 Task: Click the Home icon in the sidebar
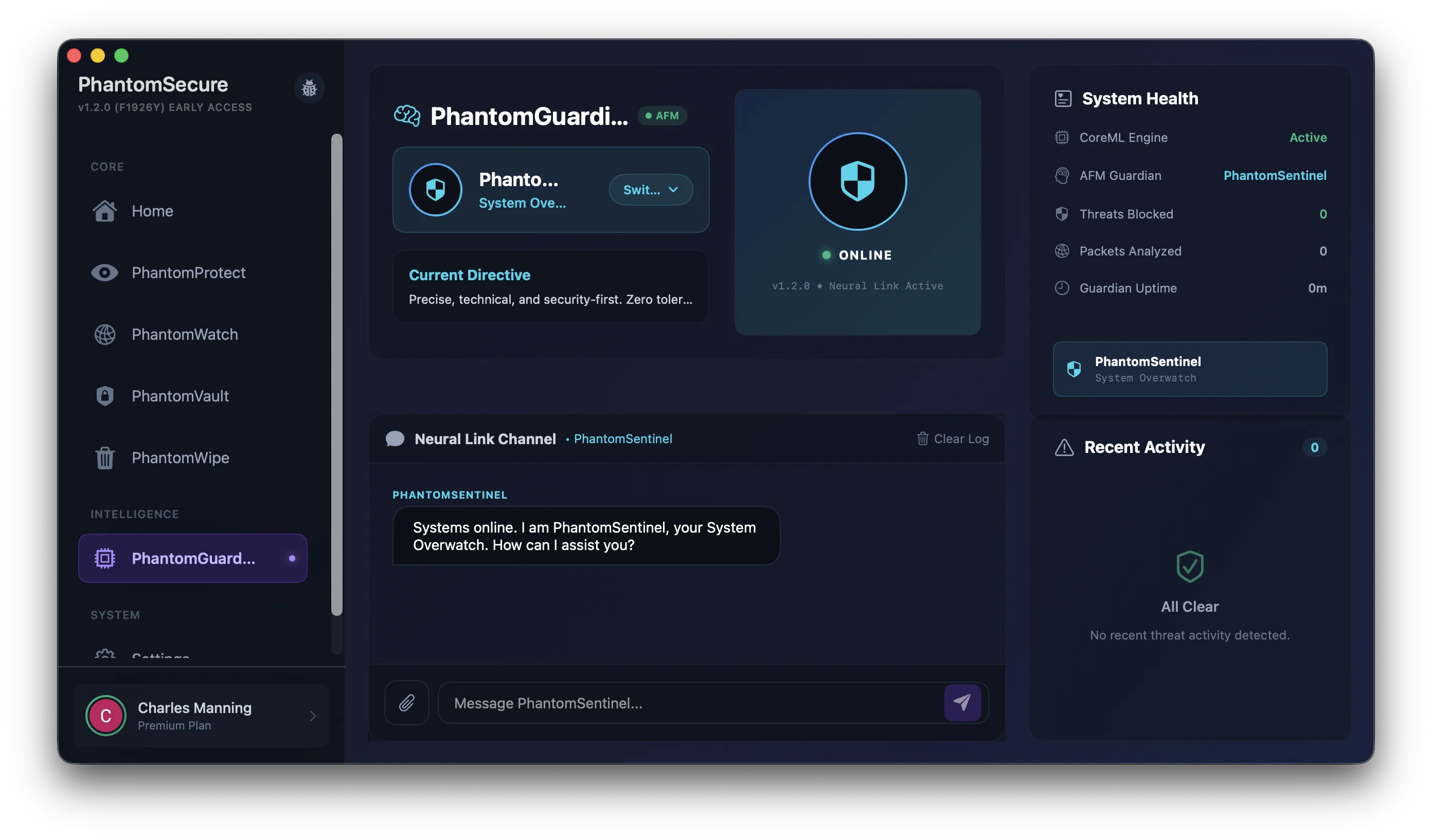coord(152,211)
